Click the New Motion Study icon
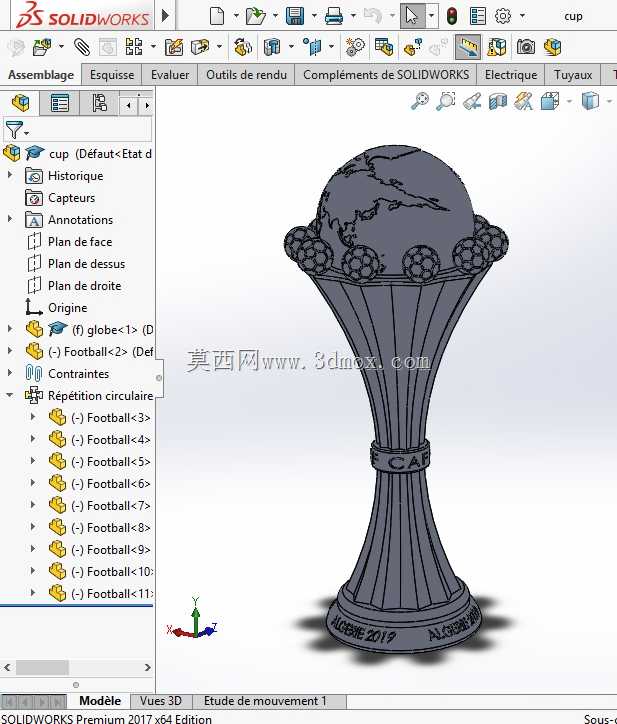Image resolution: width=617 pixels, height=724 pixels. pos(355,47)
